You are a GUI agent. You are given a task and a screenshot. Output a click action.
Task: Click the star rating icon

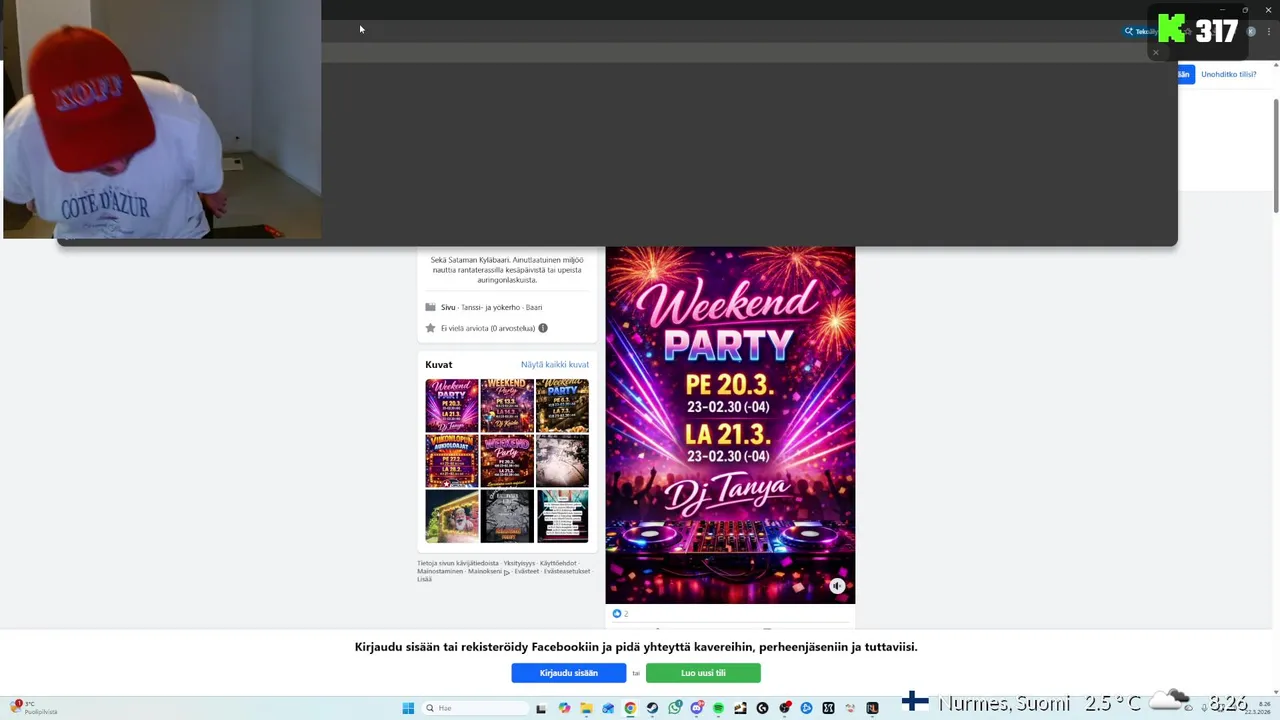coord(430,328)
